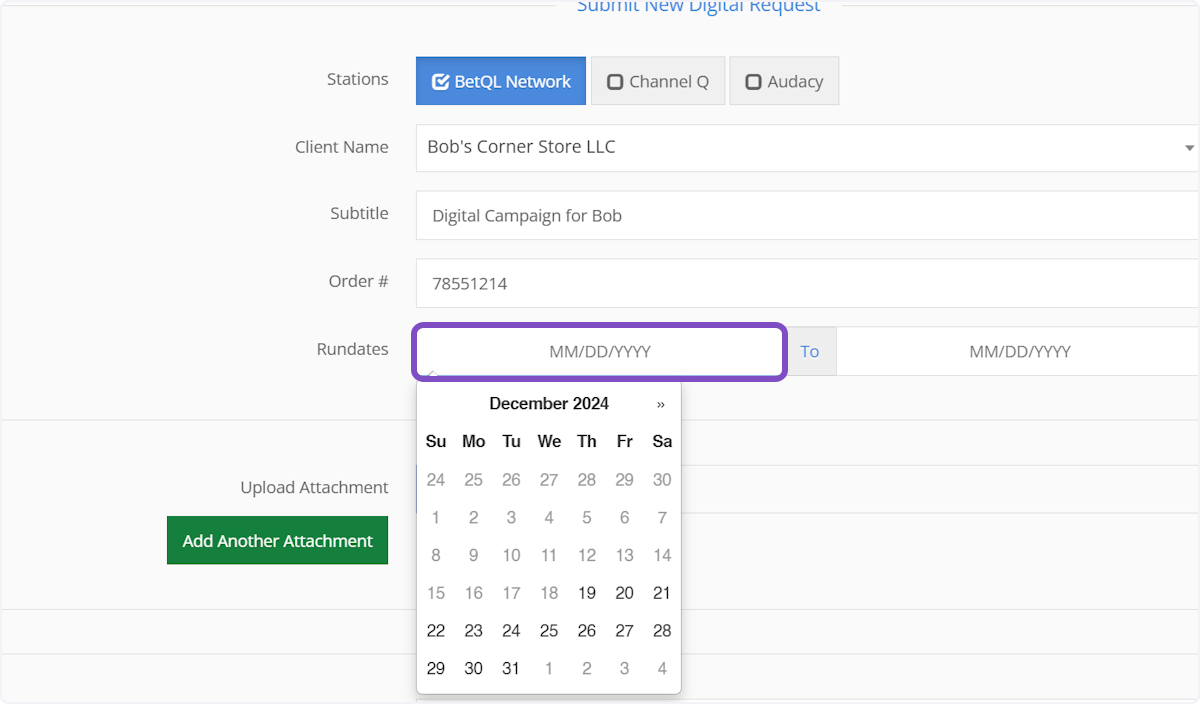1200x704 pixels.
Task: Pick Monday December 30
Action: coord(474,668)
